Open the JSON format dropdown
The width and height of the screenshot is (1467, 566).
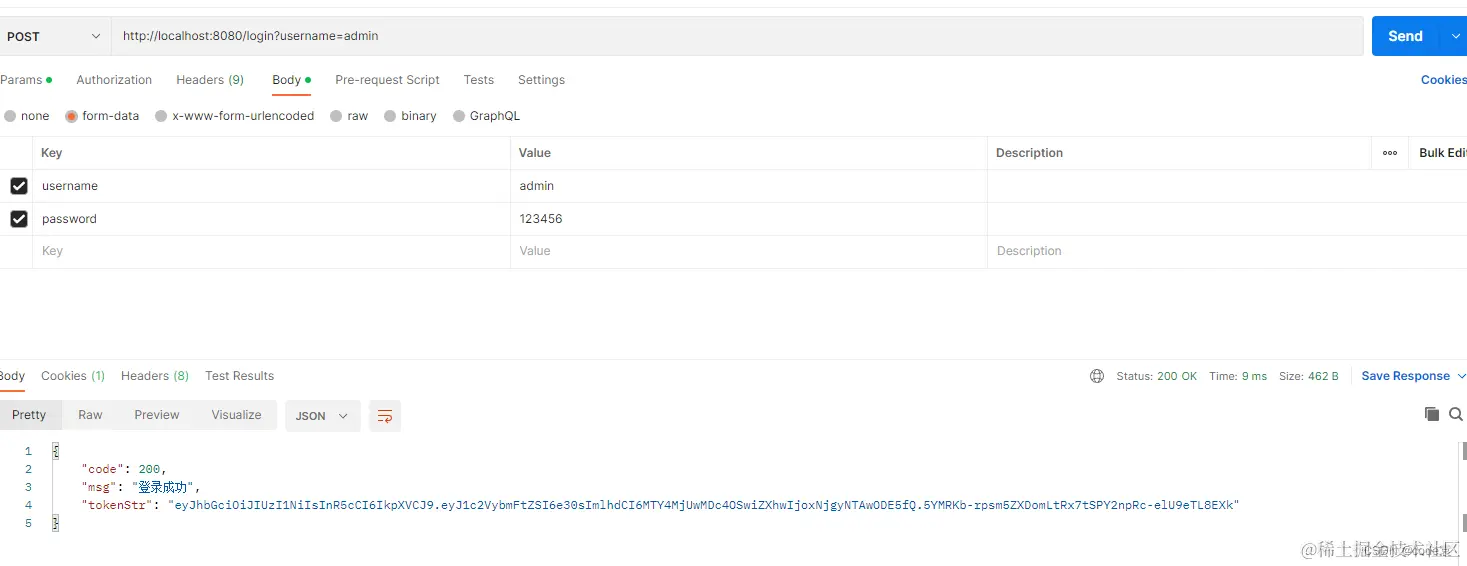(x=322, y=416)
